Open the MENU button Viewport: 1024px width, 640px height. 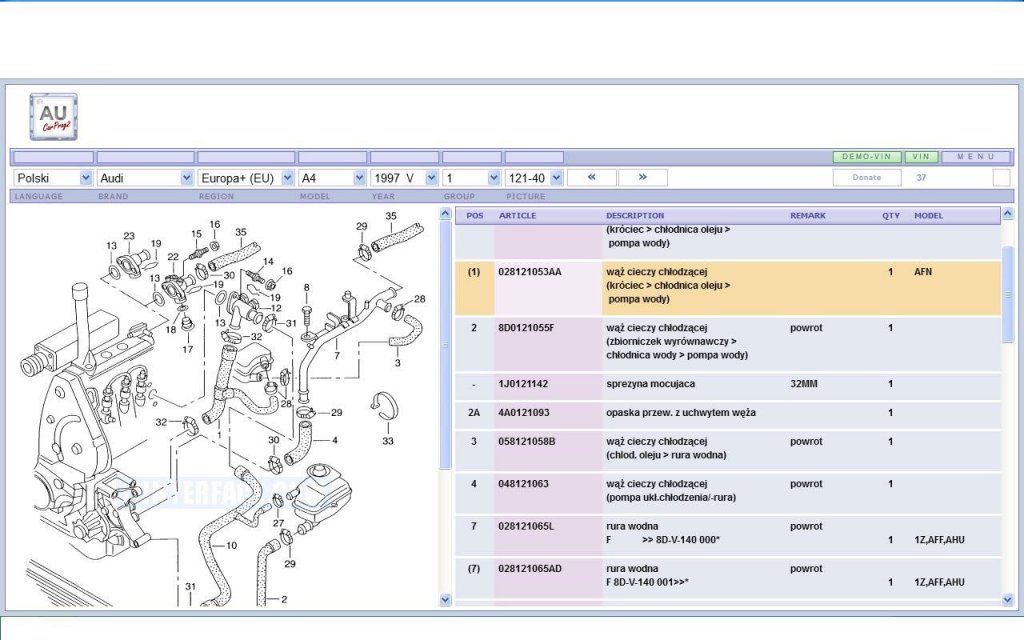click(976, 157)
